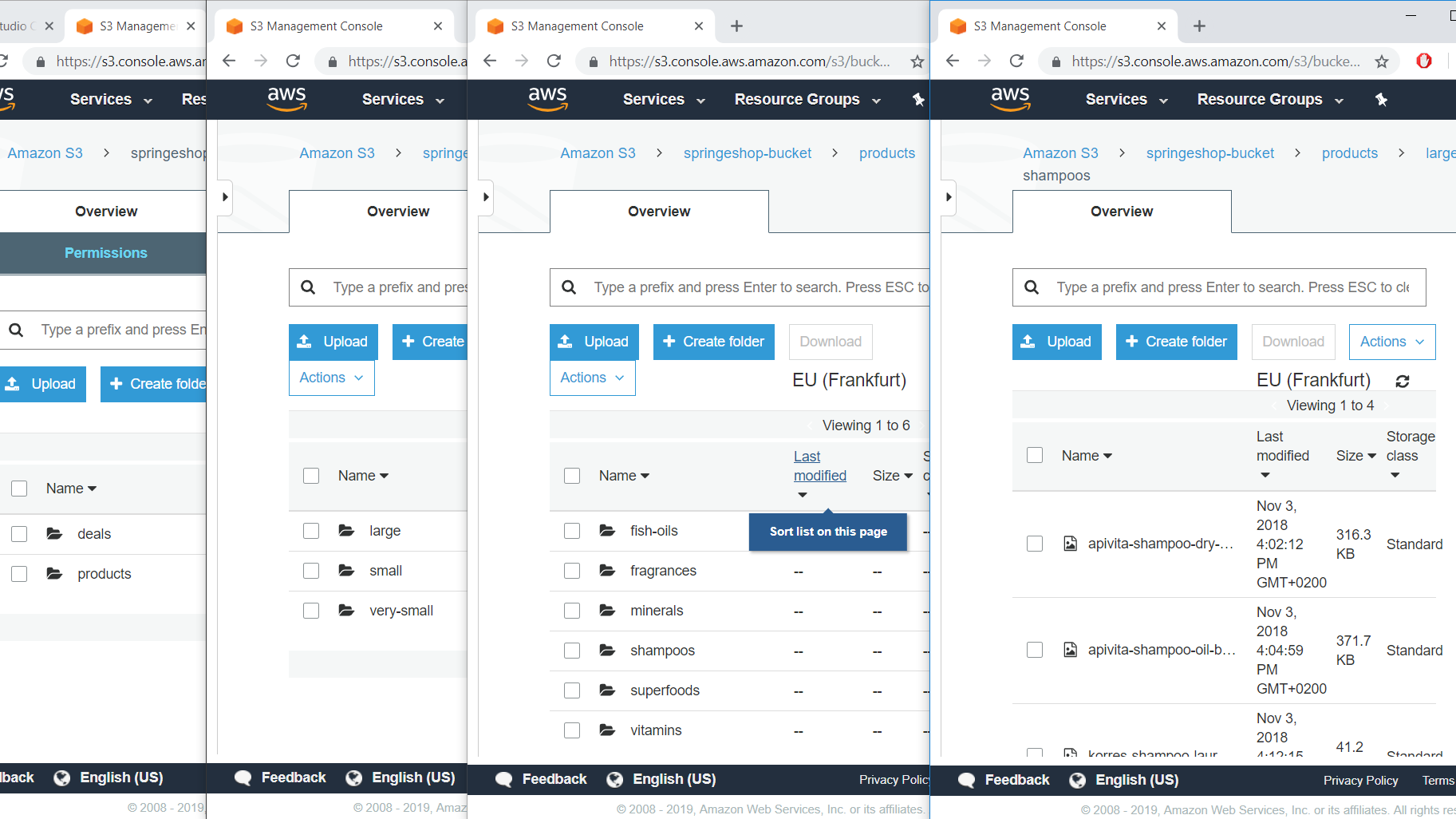Expand Resource Groups menu in the rightmost window
The height and width of the screenshot is (819, 1456).
(1270, 100)
